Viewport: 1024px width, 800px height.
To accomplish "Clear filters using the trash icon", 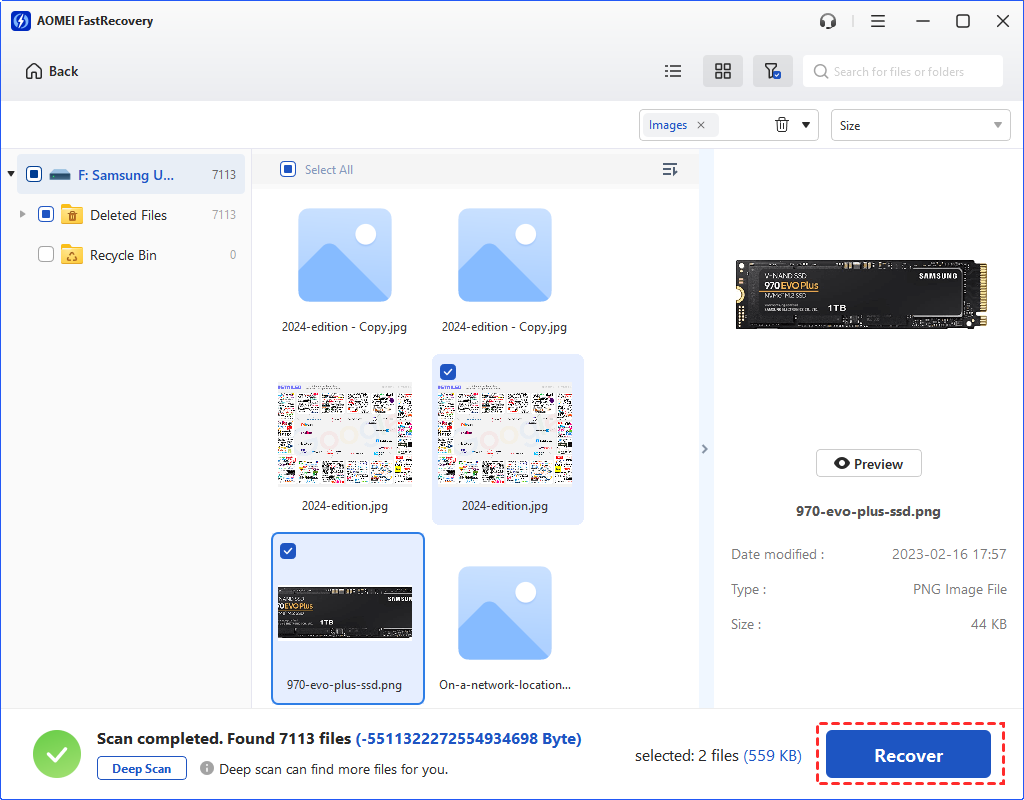I will 782,125.
